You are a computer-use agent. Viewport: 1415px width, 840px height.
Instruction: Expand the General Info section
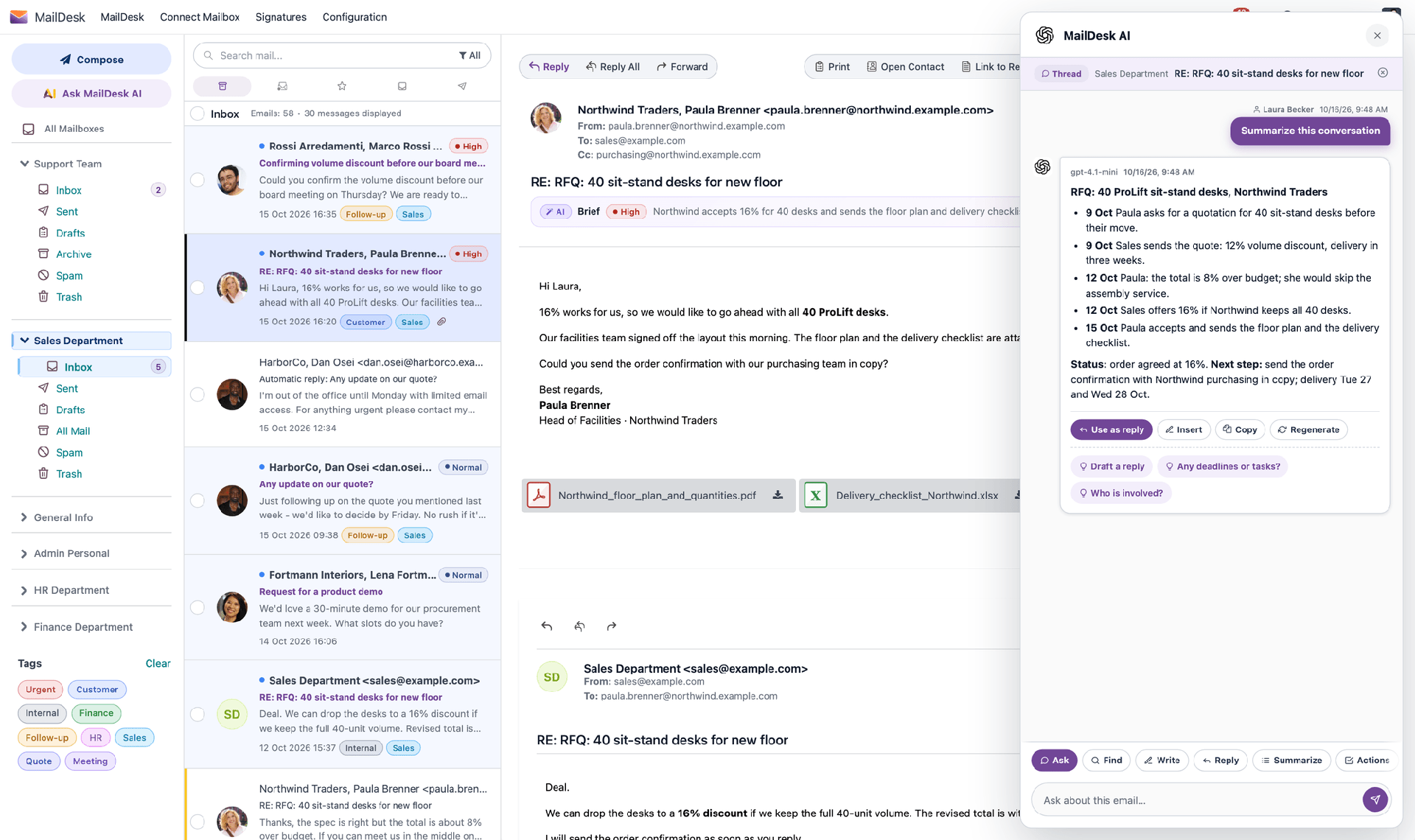pyautogui.click(x=24, y=517)
